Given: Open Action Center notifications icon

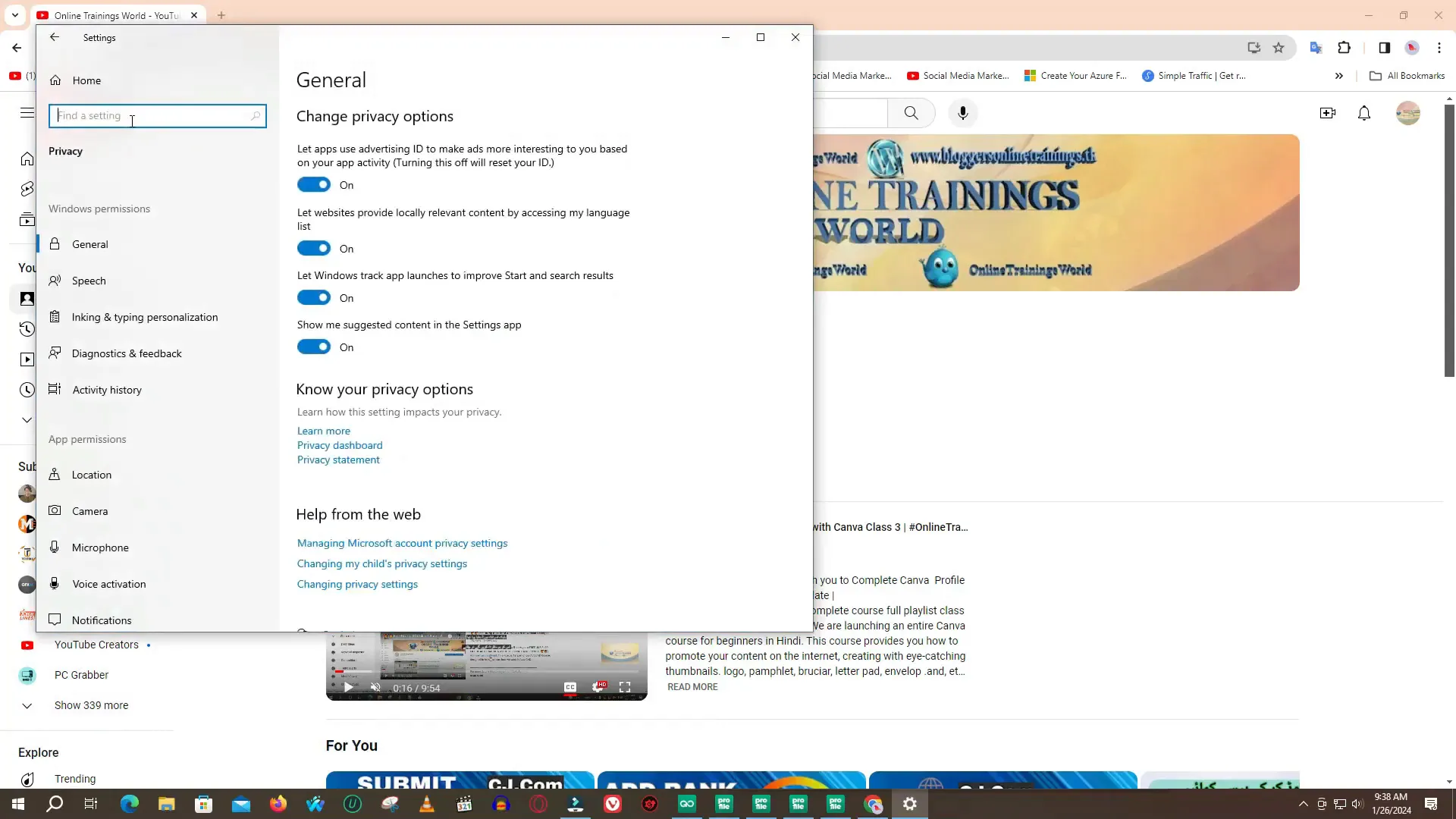Looking at the screenshot, I should 1431,804.
